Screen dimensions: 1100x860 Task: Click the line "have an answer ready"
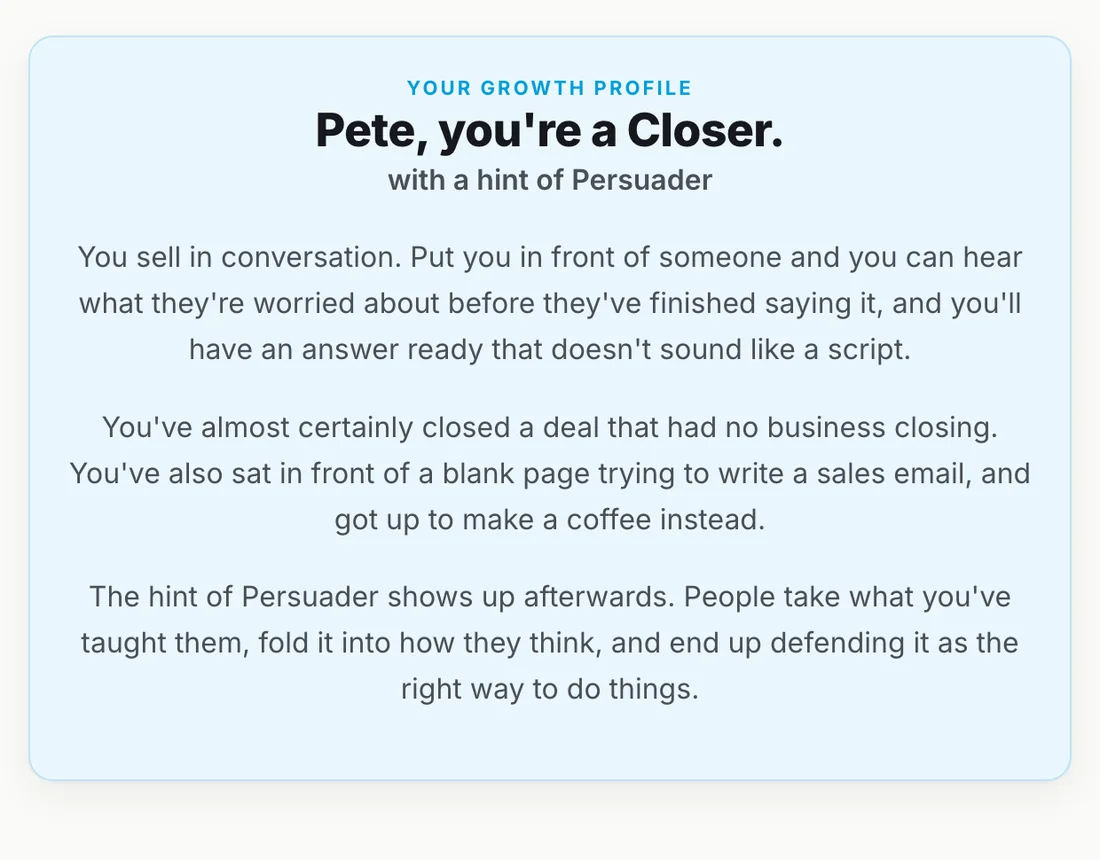(550, 349)
